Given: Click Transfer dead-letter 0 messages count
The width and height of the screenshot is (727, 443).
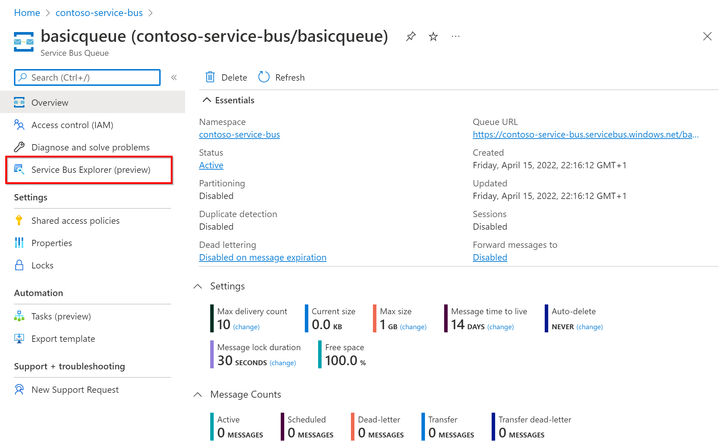Looking at the screenshot, I should [522, 433].
